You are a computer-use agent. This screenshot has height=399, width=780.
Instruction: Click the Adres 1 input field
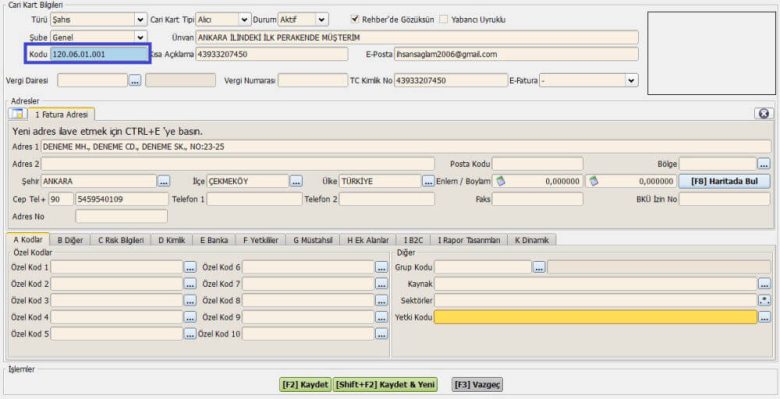click(x=405, y=147)
